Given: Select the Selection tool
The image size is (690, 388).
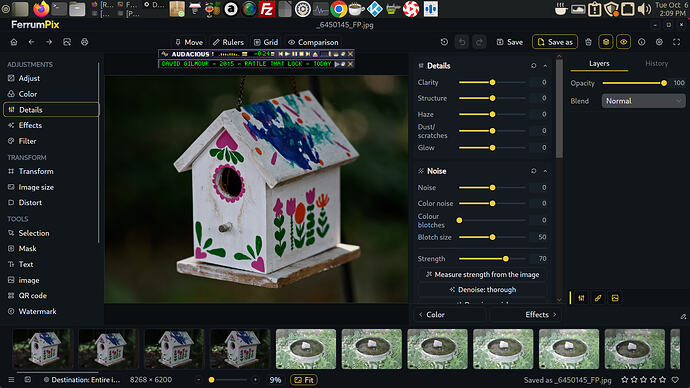Looking at the screenshot, I should pyautogui.click(x=51, y=233).
